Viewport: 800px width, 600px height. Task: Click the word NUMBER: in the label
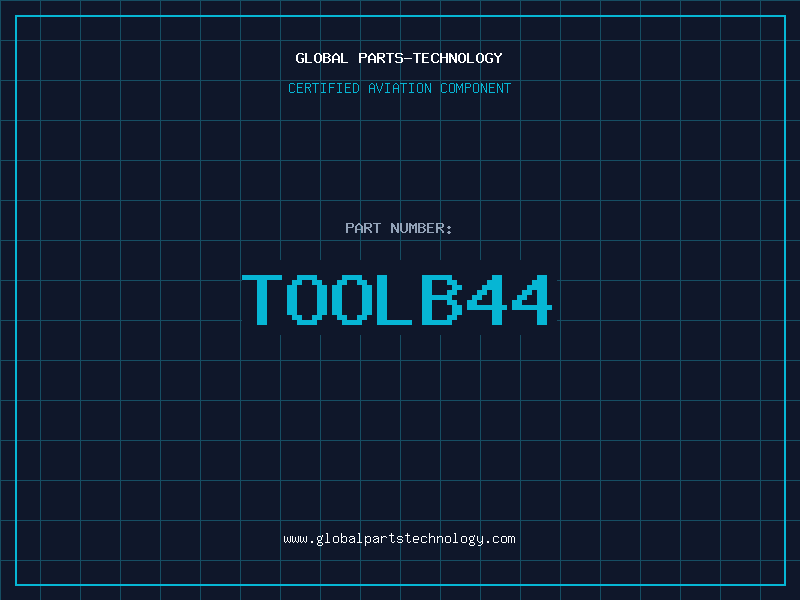[x=421, y=228]
